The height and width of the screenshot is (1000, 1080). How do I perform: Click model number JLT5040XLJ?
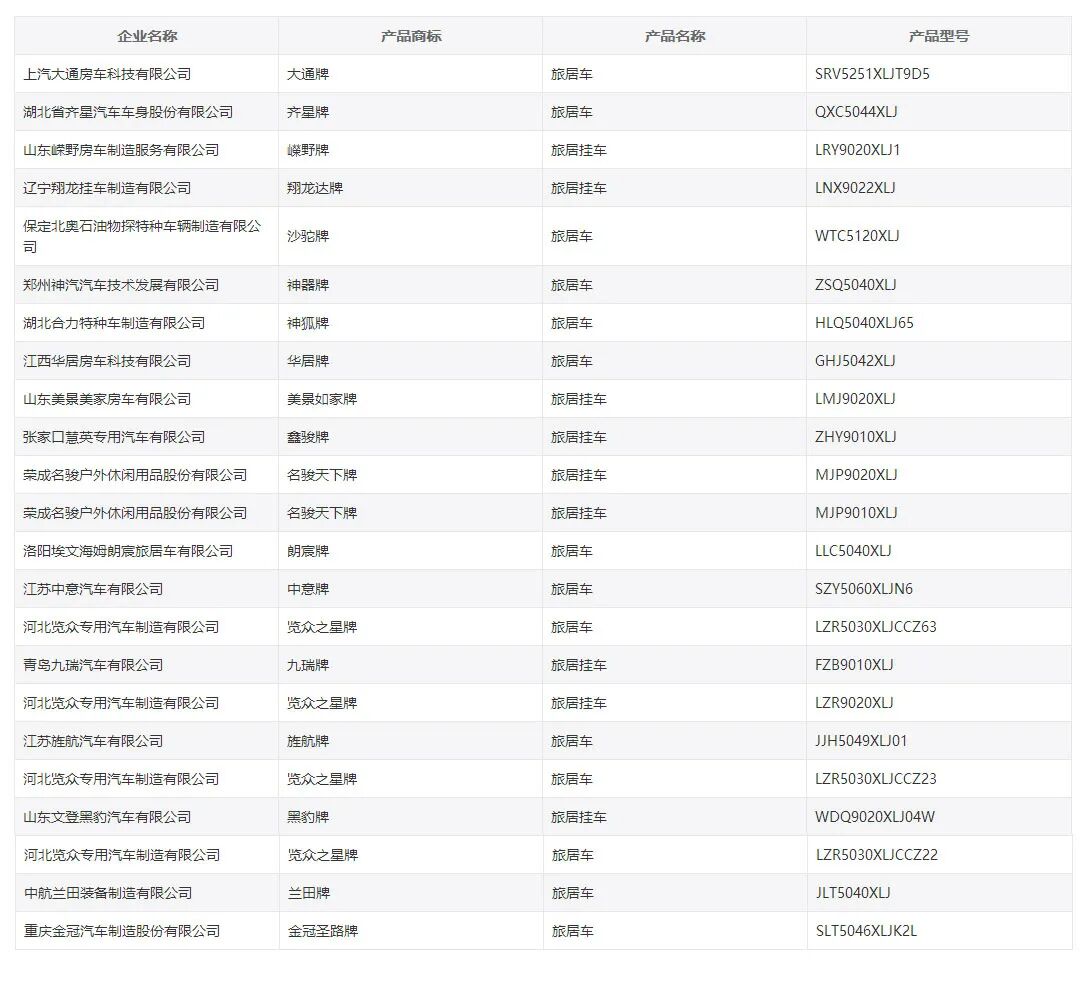pos(853,892)
